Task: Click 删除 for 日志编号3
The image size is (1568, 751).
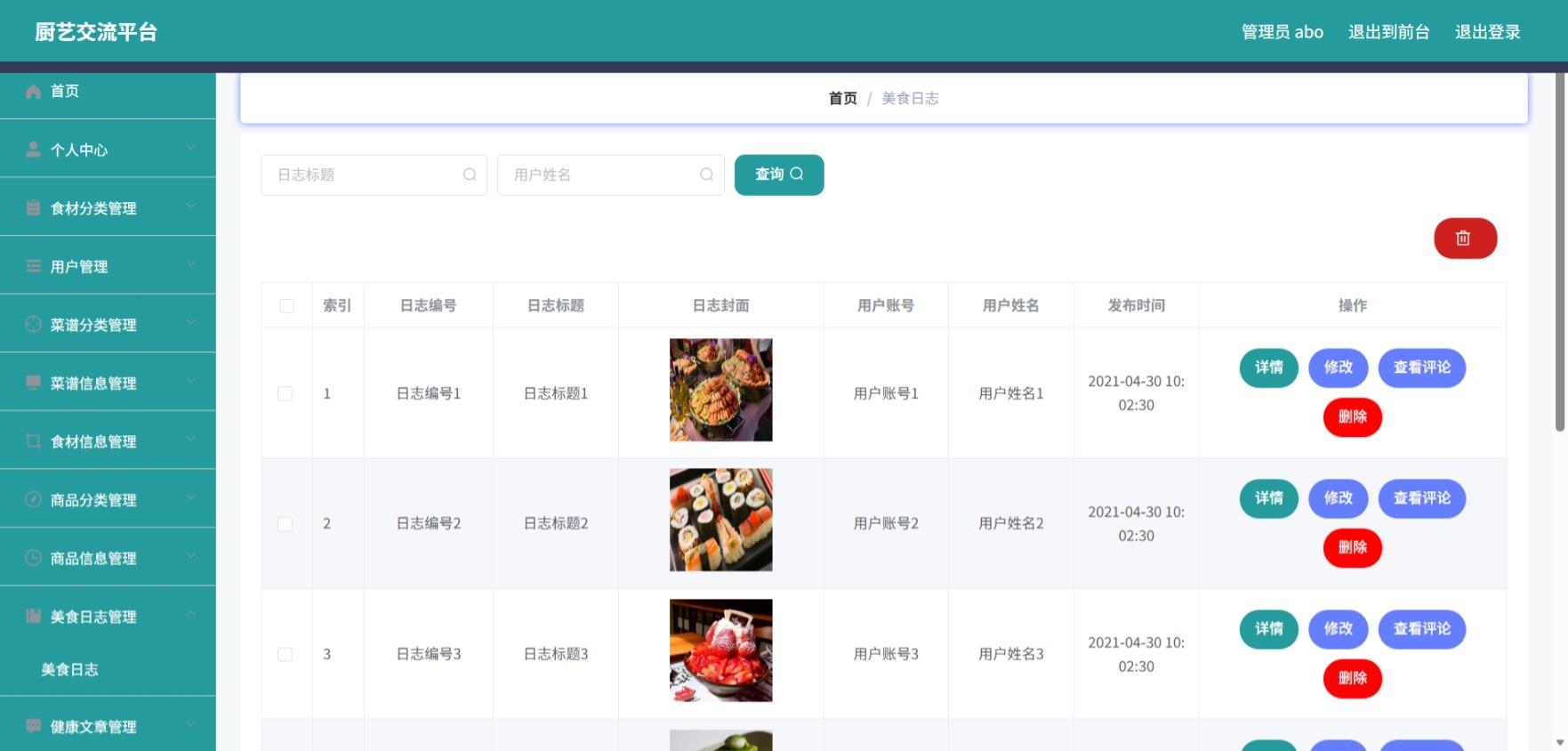Action: click(1353, 679)
